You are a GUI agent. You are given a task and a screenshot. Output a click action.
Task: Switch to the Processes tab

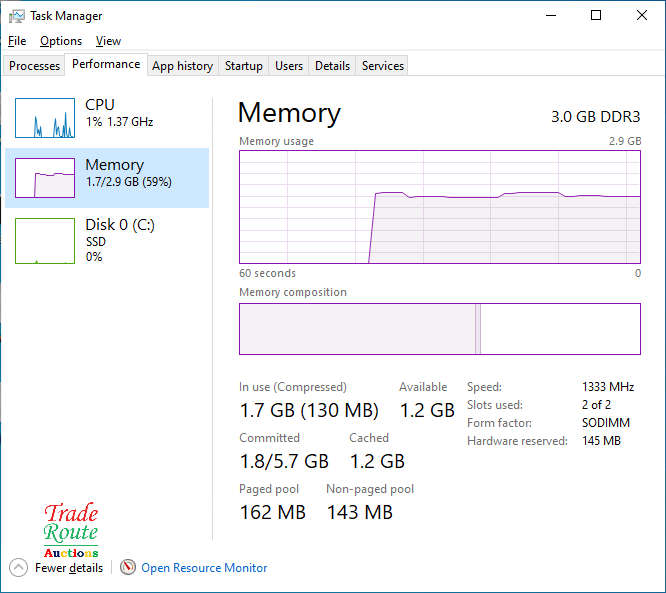(x=35, y=66)
